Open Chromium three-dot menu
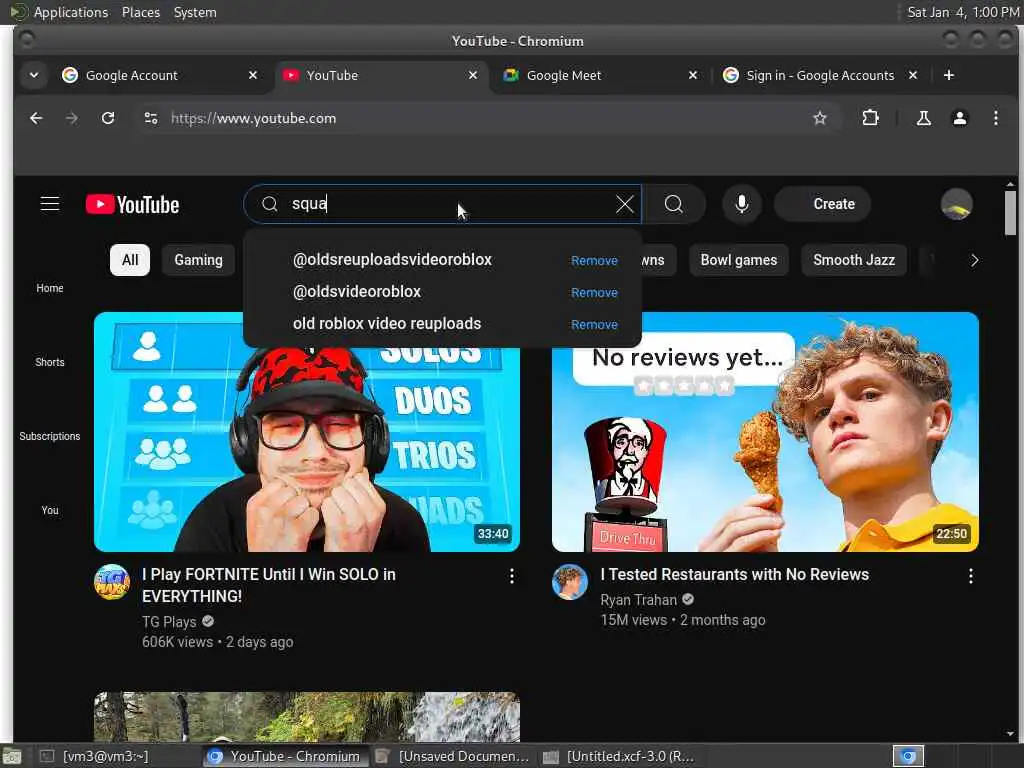Viewport: 1024px width, 768px height. point(995,118)
